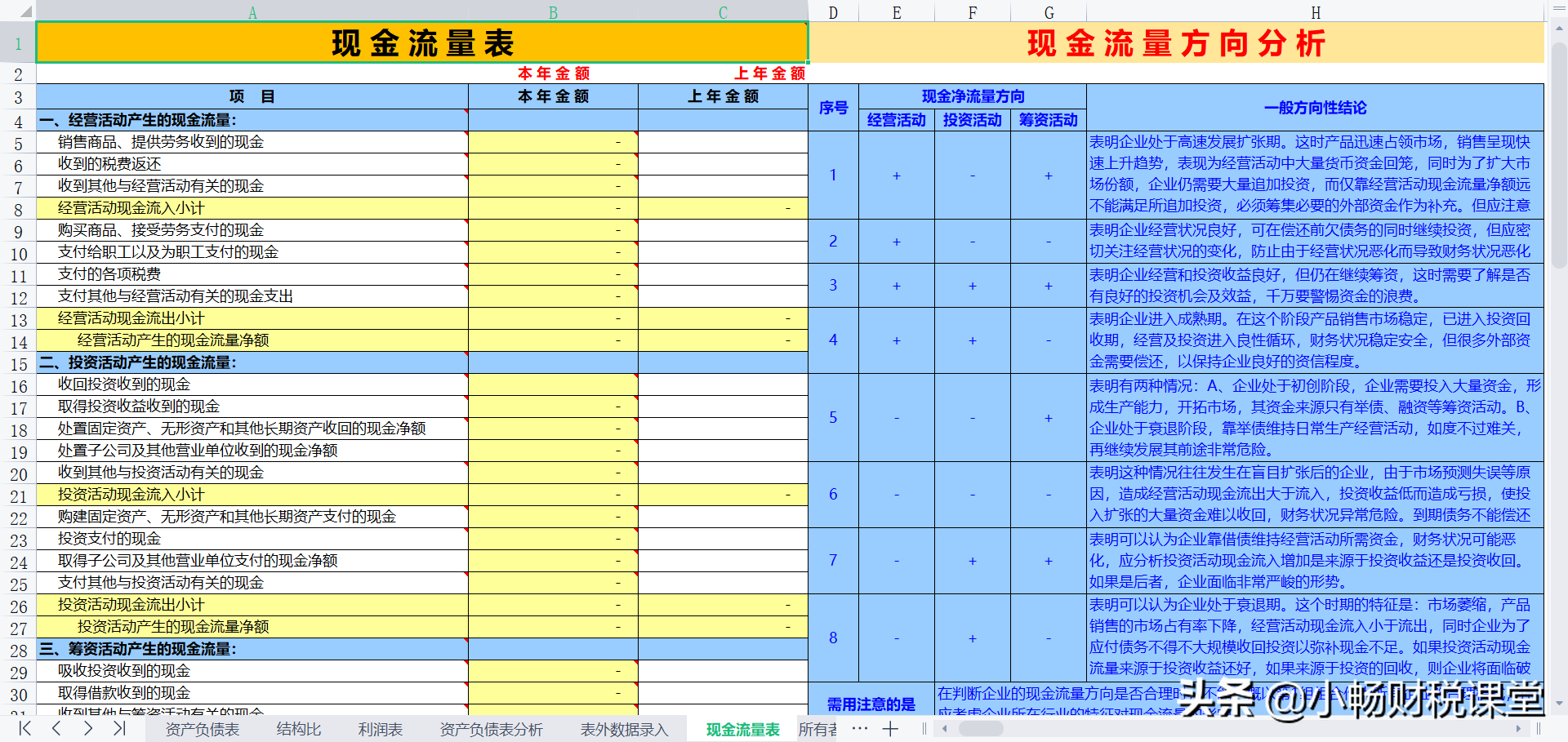Select row 27 header
The height and width of the screenshot is (742, 1568).
point(18,628)
